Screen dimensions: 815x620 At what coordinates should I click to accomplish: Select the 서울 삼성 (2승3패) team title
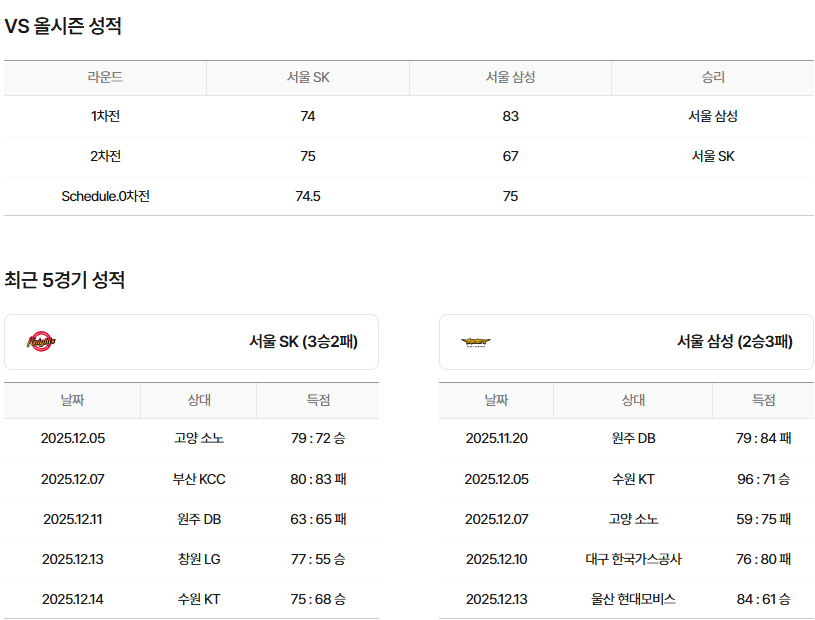[x=734, y=342]
